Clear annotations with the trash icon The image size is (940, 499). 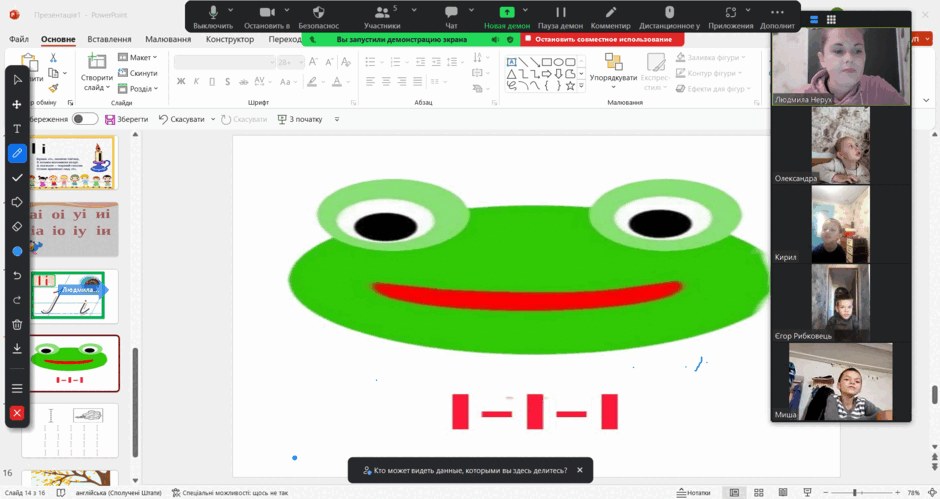point(17,324)
